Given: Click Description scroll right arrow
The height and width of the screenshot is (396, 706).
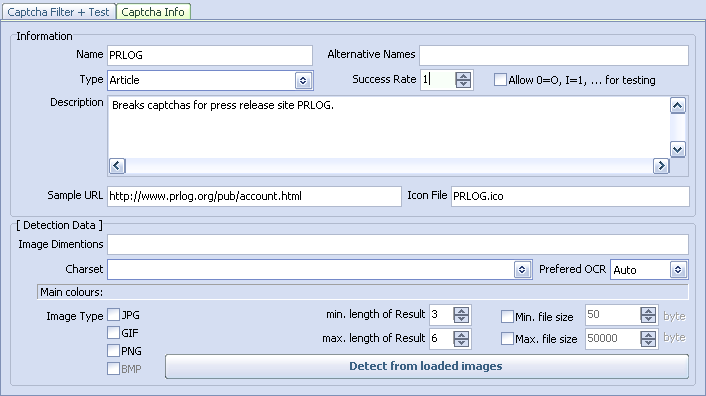Looking at the screenshot, I should tap(661, 166).
